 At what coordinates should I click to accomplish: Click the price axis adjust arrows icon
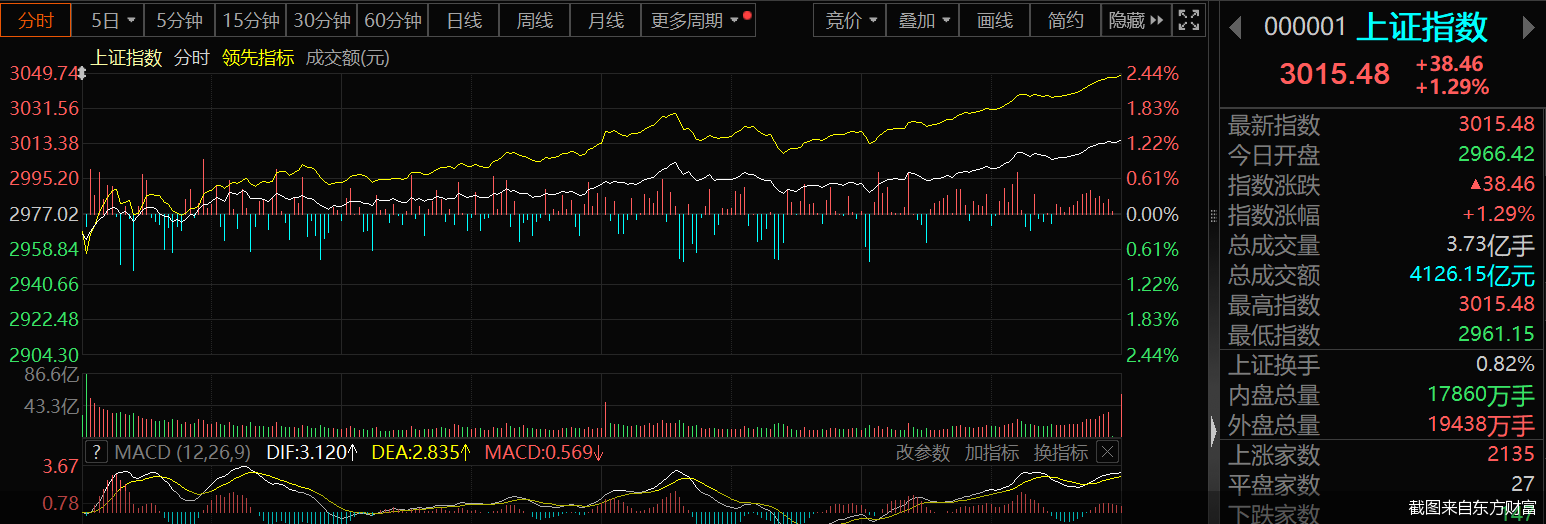[81, 73]
